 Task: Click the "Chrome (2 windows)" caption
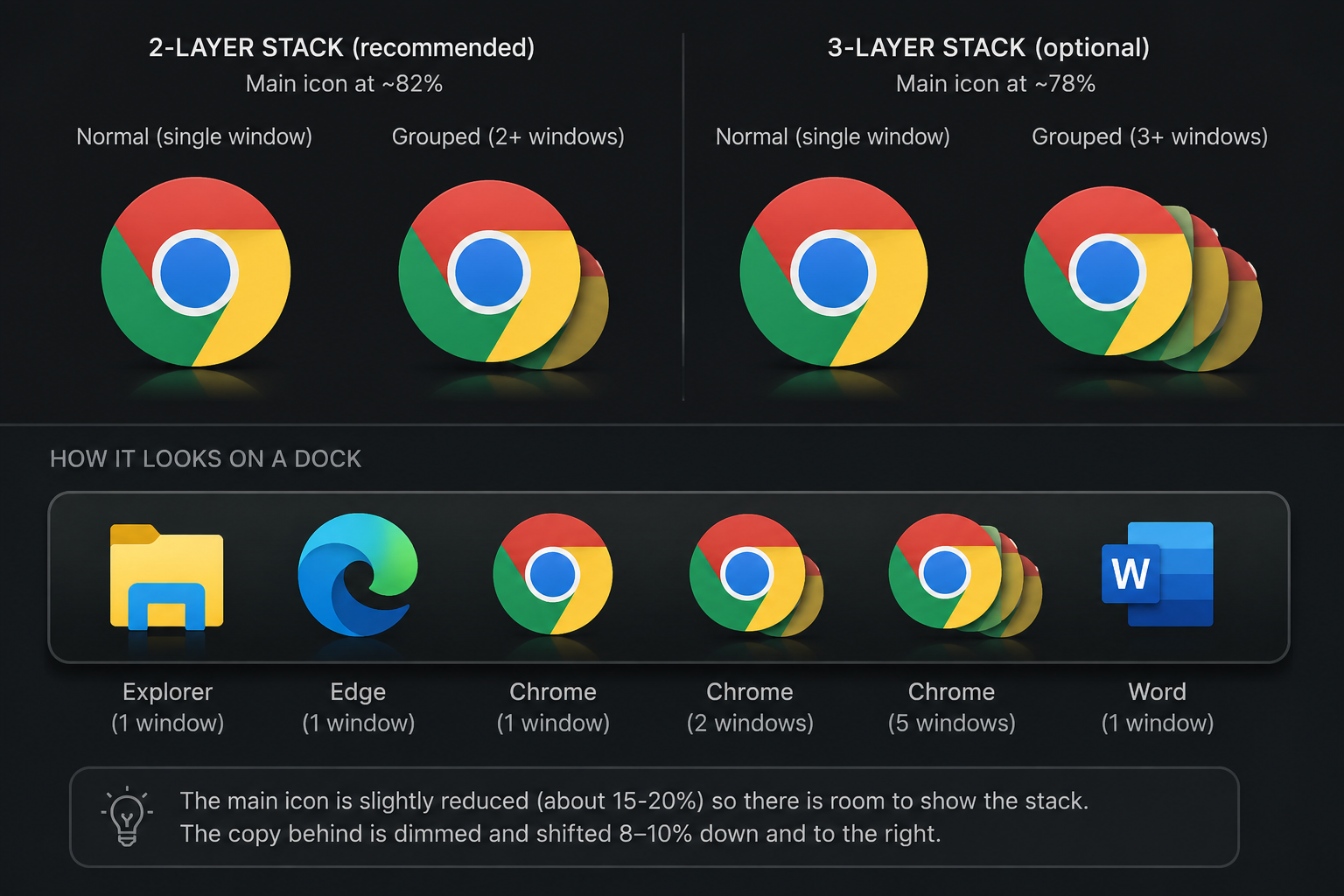tap(750, 707)
